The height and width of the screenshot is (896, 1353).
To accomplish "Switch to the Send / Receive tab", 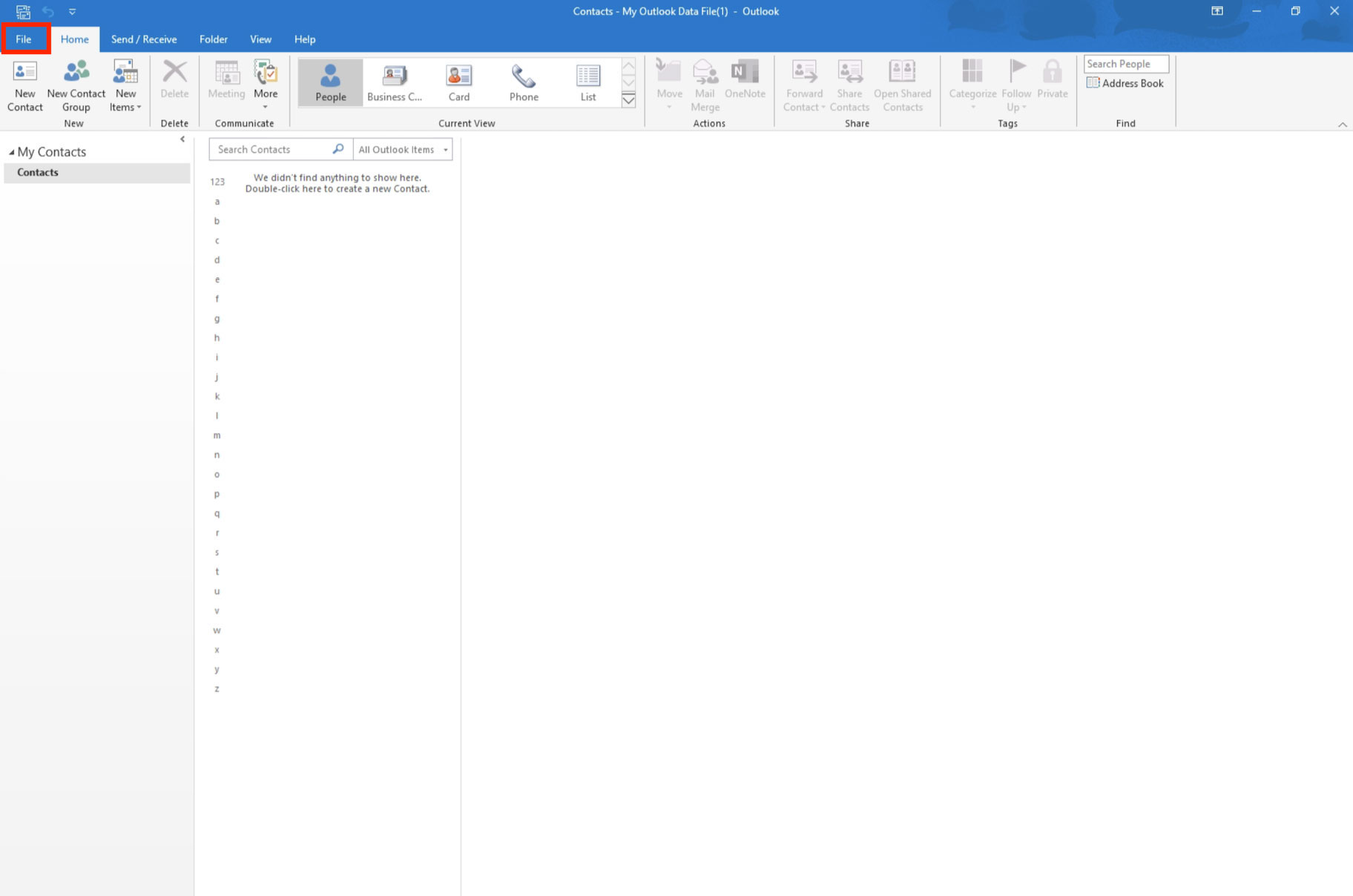I will pos(144,39).
